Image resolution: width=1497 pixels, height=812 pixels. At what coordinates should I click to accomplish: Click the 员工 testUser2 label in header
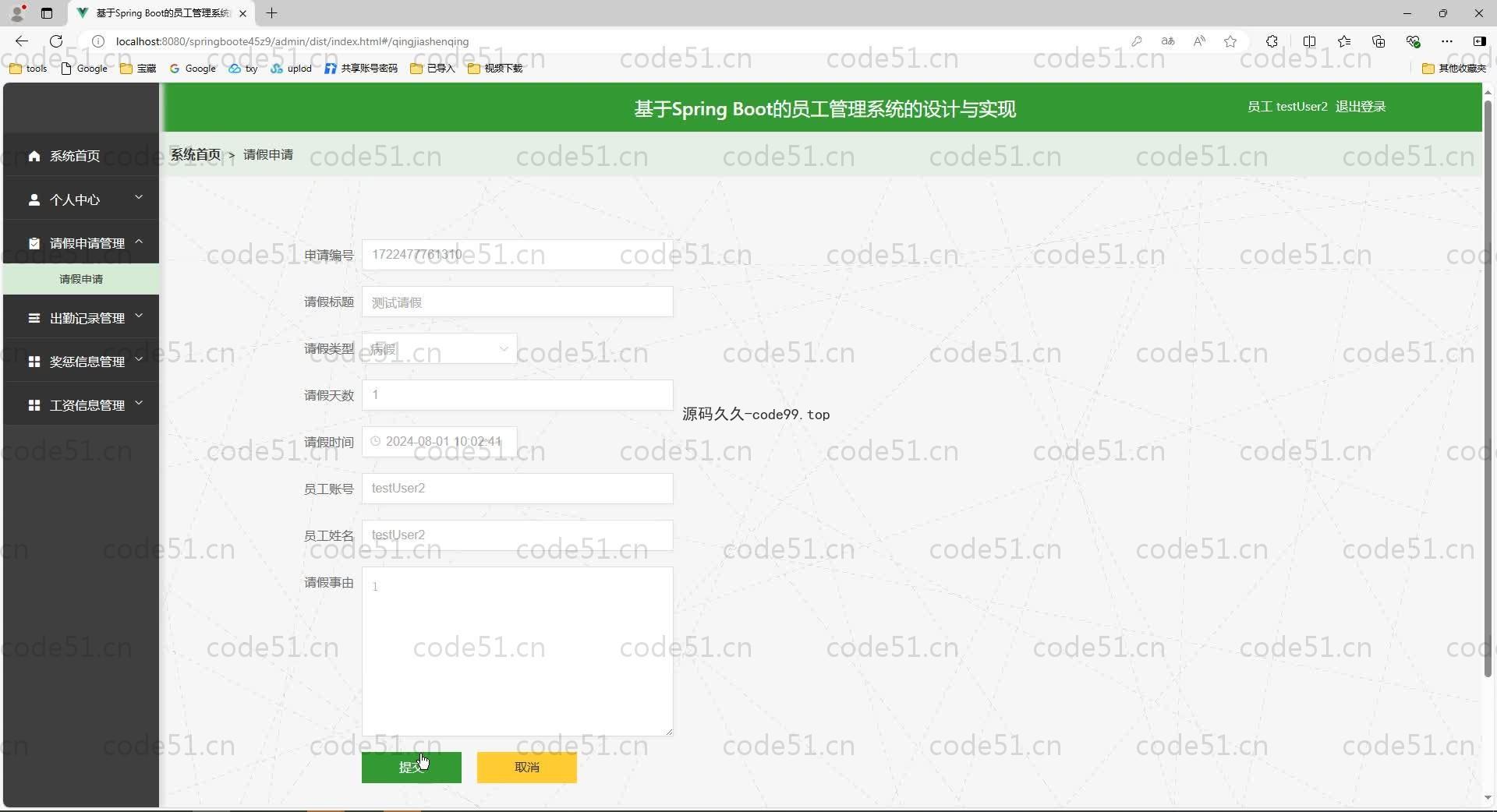pyautogui.click(x=1286, y=107)
